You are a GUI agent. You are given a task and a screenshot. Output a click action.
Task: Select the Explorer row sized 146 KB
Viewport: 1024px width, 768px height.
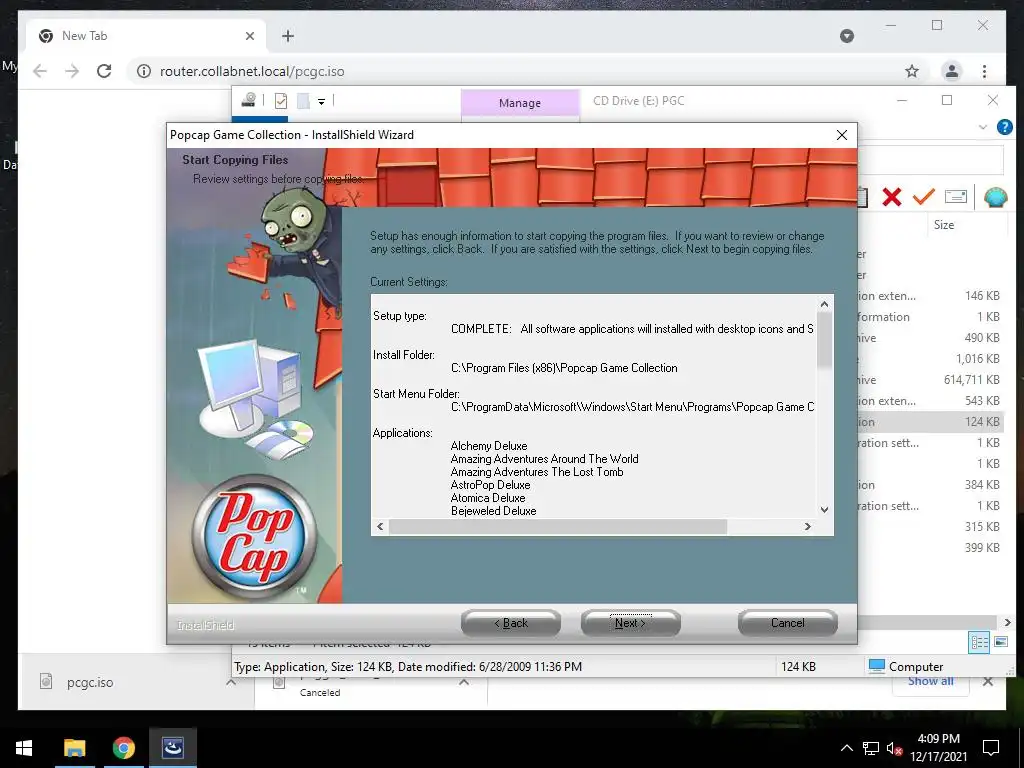[x=930, y=296]
